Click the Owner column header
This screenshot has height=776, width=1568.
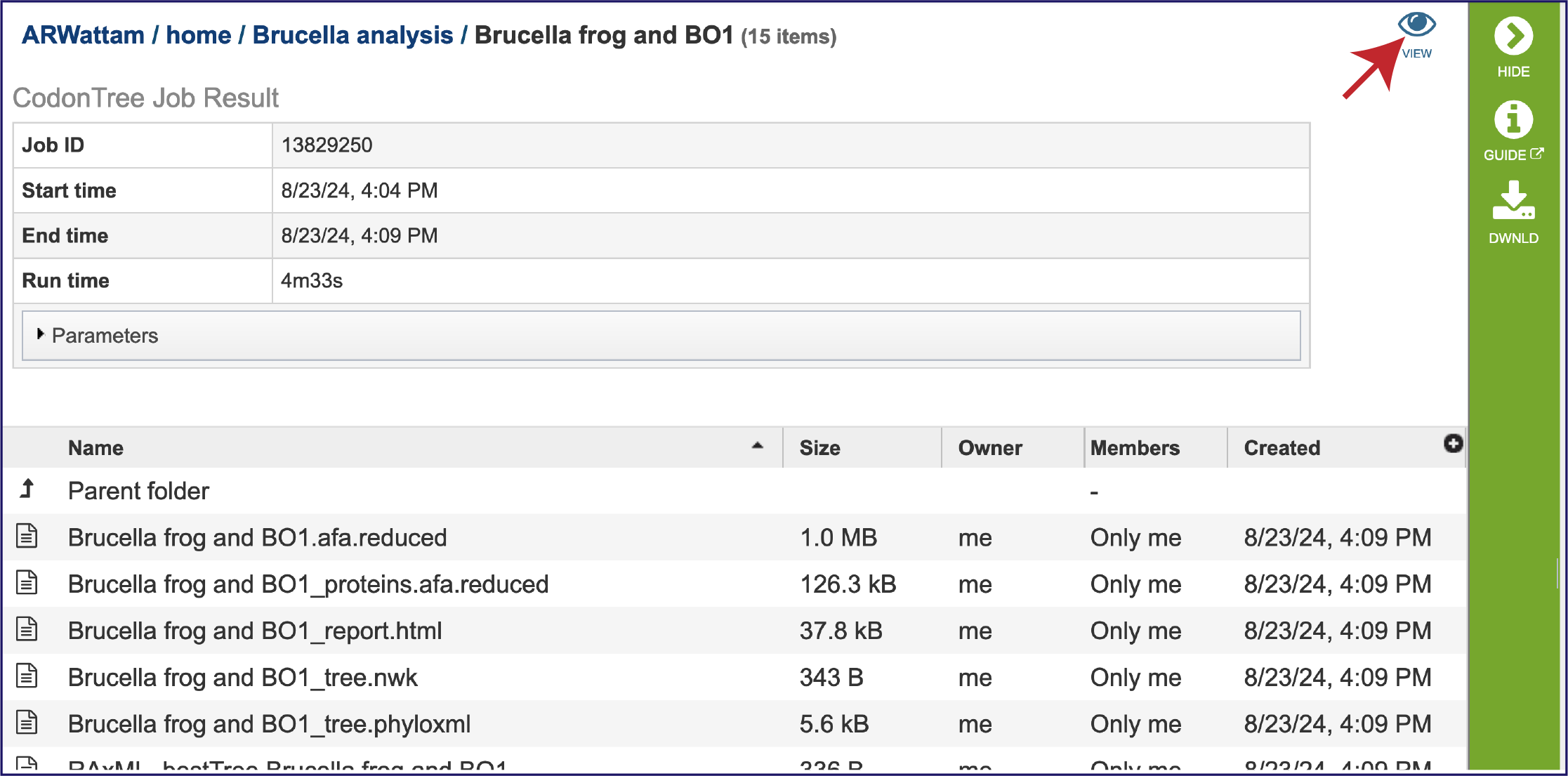(x=989, y=448)
